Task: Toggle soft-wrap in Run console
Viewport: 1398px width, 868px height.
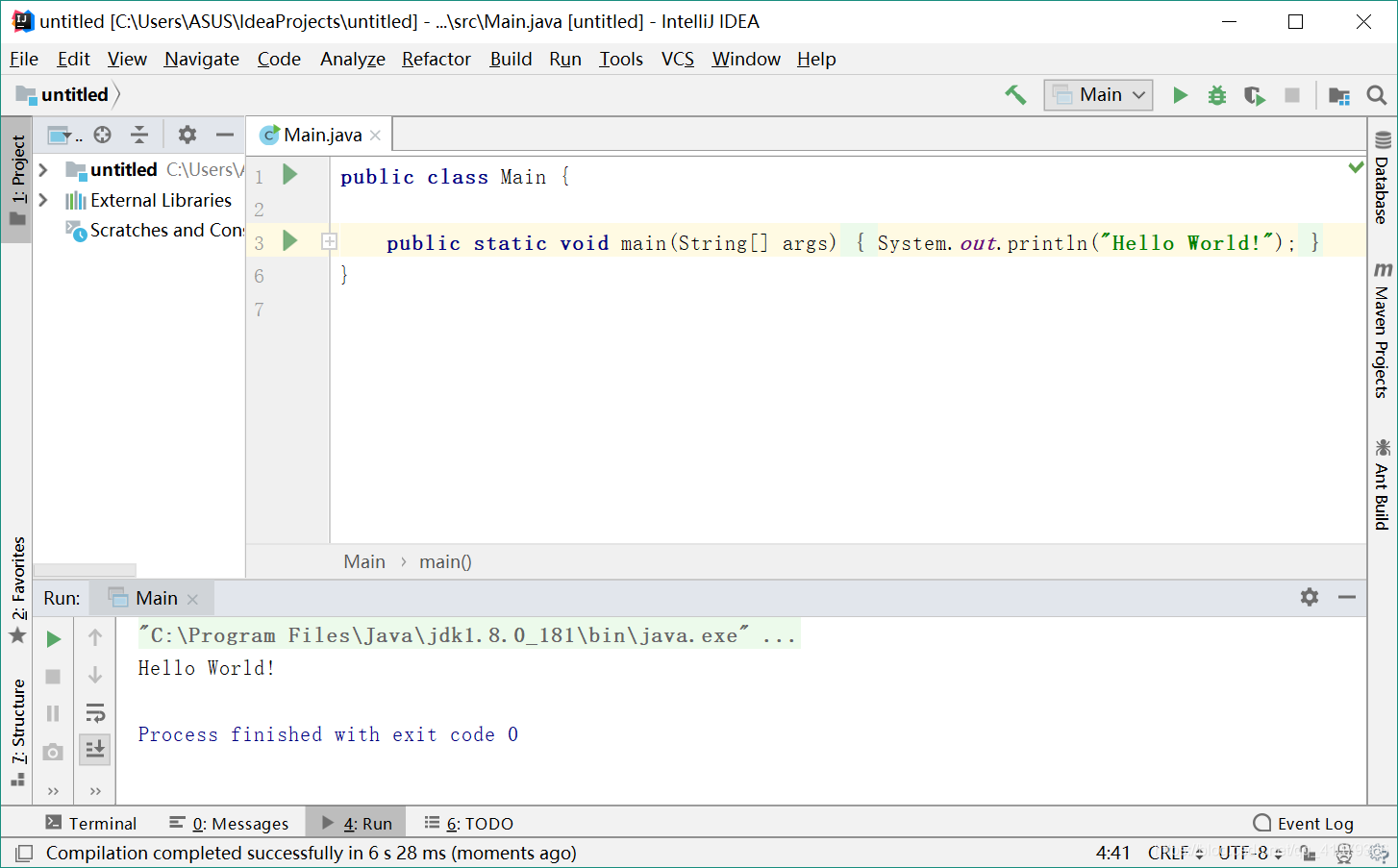Action: tap(95, 713)
